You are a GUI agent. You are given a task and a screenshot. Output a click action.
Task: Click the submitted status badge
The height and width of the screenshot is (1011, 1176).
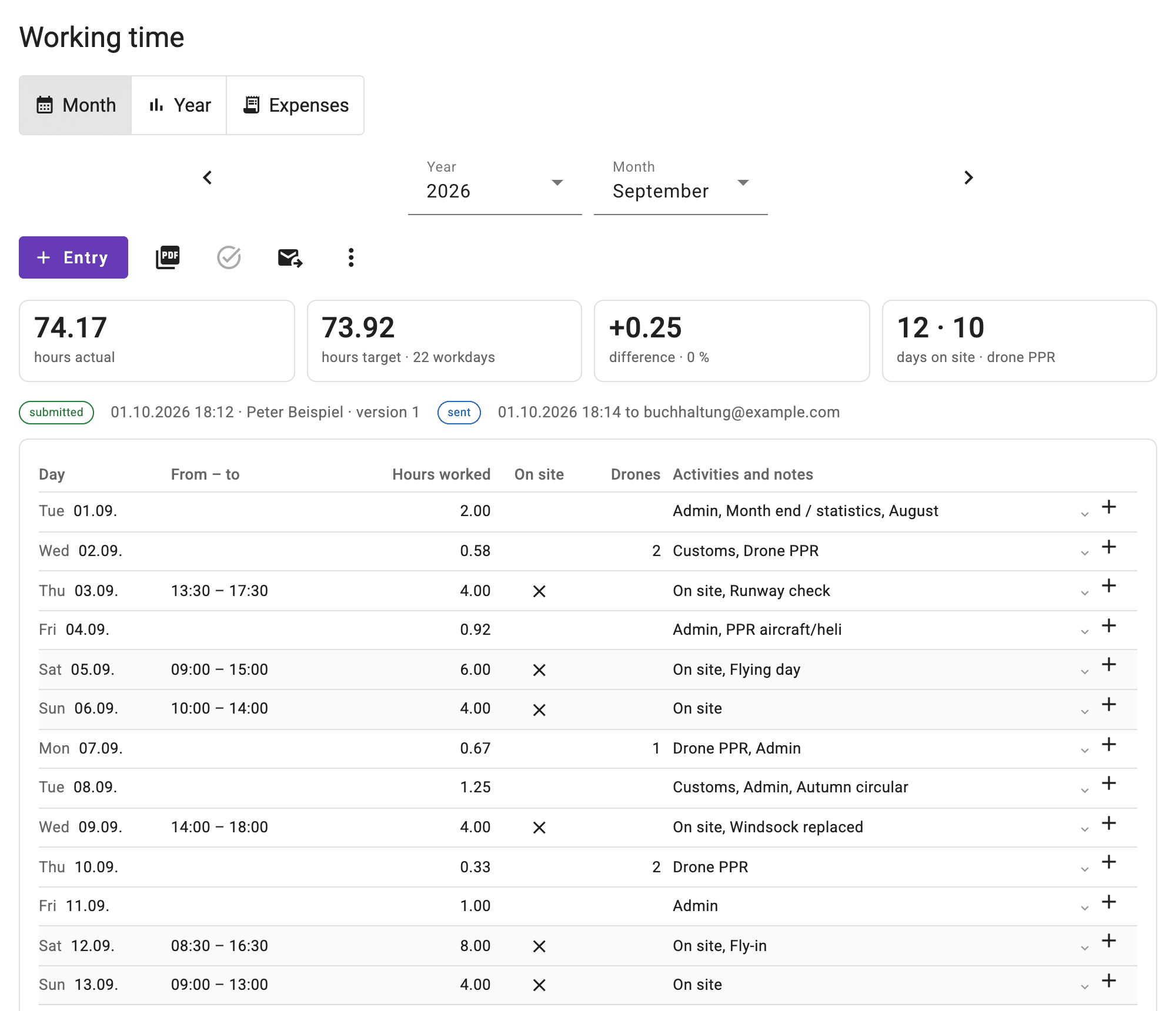pyautogui.click(x=56, y=413)
